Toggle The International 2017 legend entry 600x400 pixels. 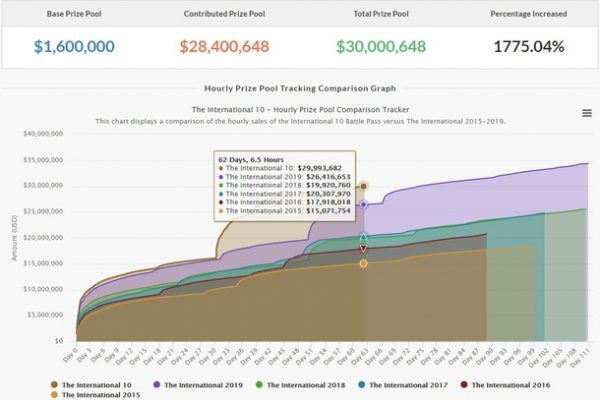[403, 385]
